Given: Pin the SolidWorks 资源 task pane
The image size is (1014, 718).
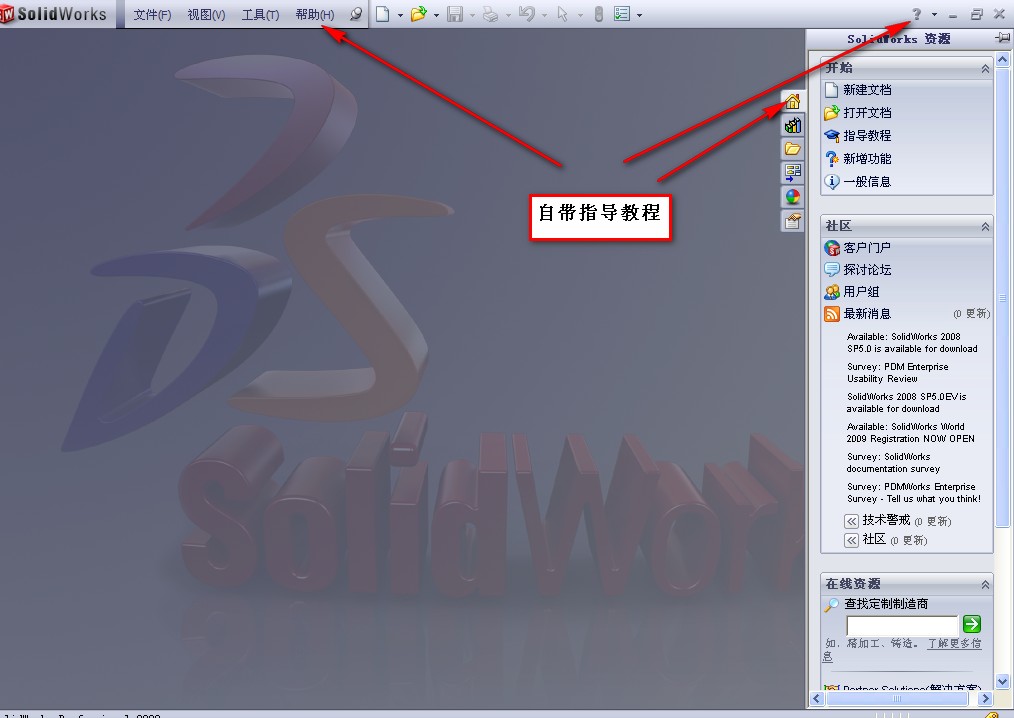Looking at the screenshot, I should pyautogui.click(x=1002, y=39).
